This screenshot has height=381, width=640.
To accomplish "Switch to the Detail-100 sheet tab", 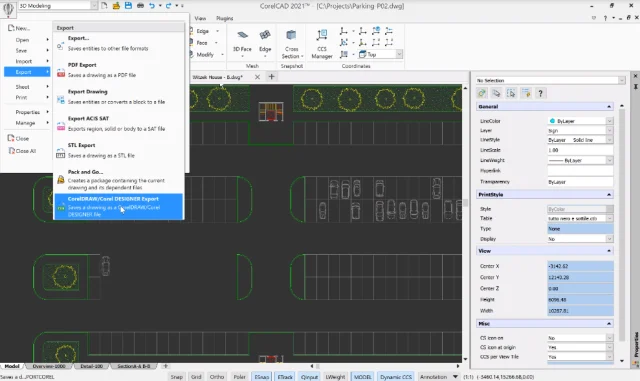I will coord(91,366).
